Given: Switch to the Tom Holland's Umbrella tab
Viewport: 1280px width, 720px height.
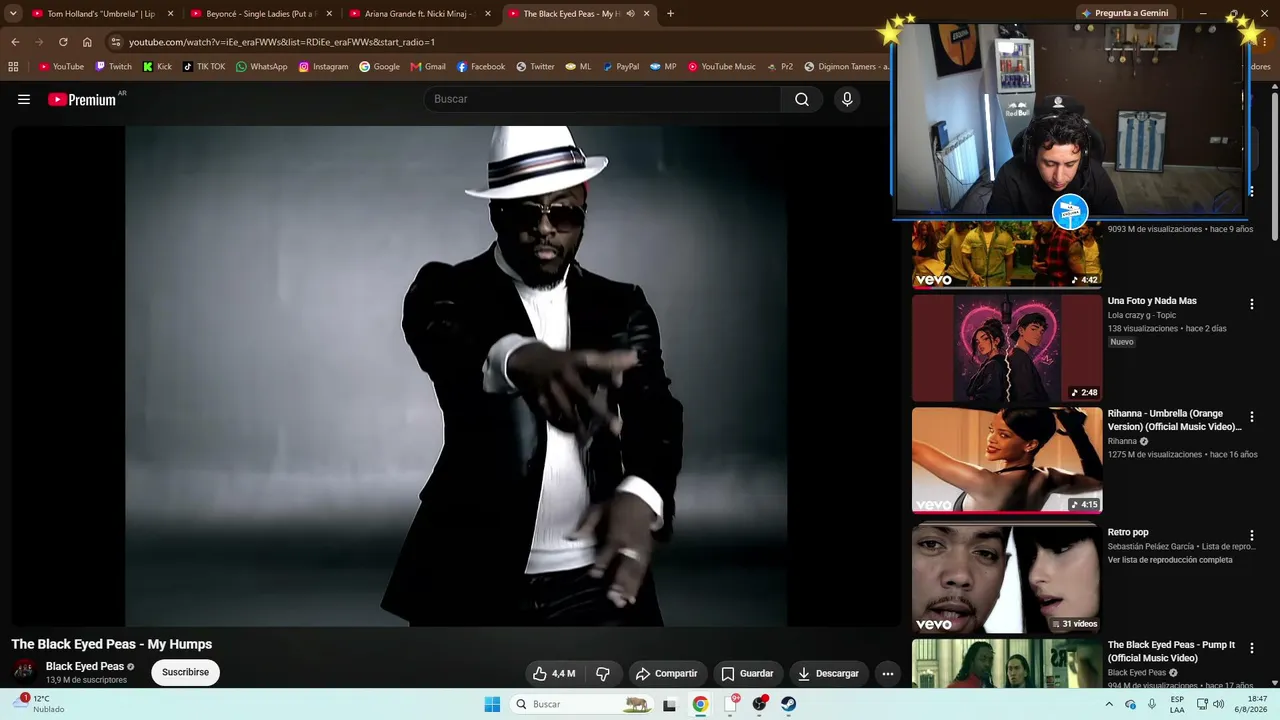Looking at the screenshot, I should pyautogui.click(x=101, y=14).
